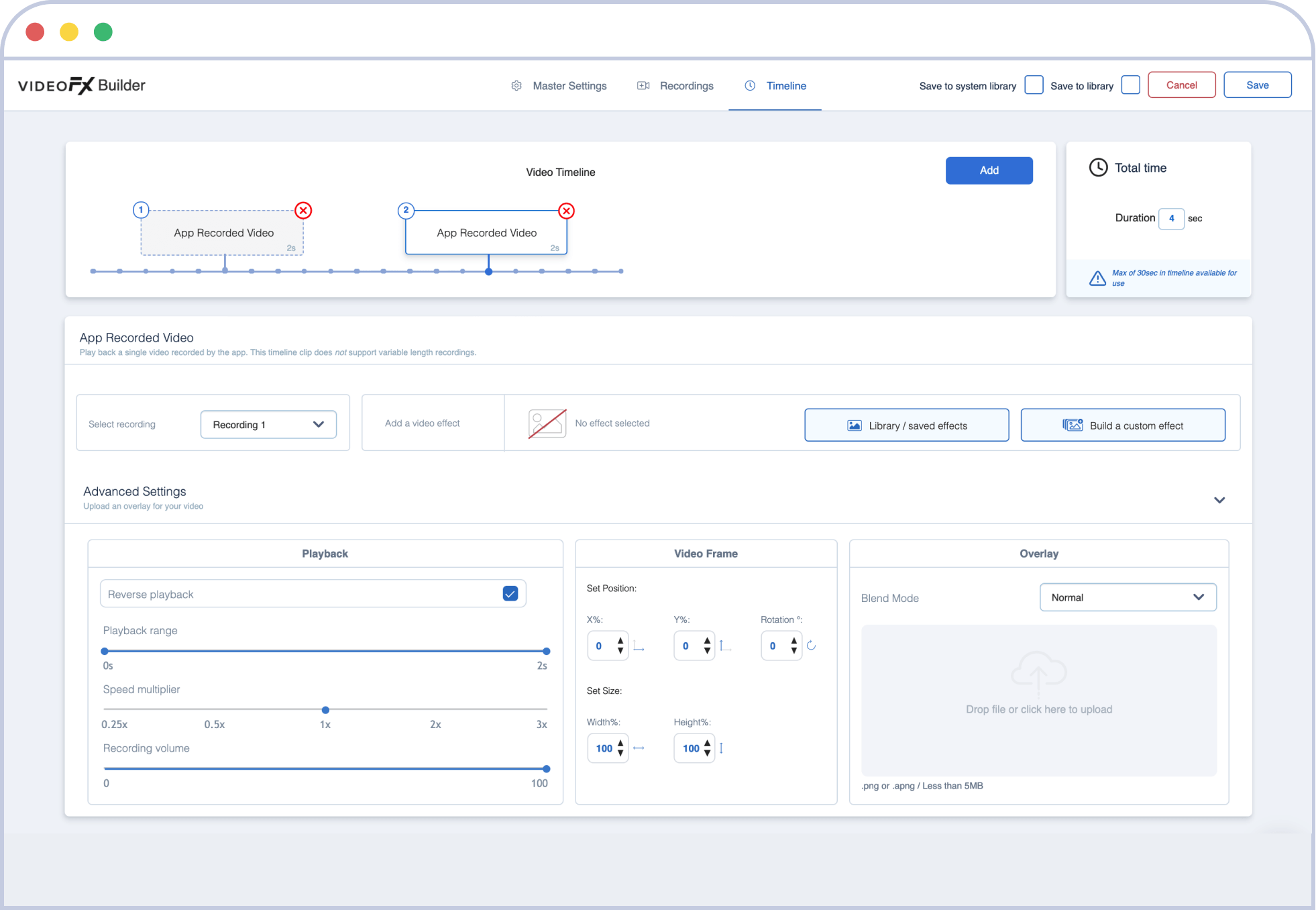Click the 2x speed label
The width and height of the screenshot is (1316, 910).
click(435, 725)
